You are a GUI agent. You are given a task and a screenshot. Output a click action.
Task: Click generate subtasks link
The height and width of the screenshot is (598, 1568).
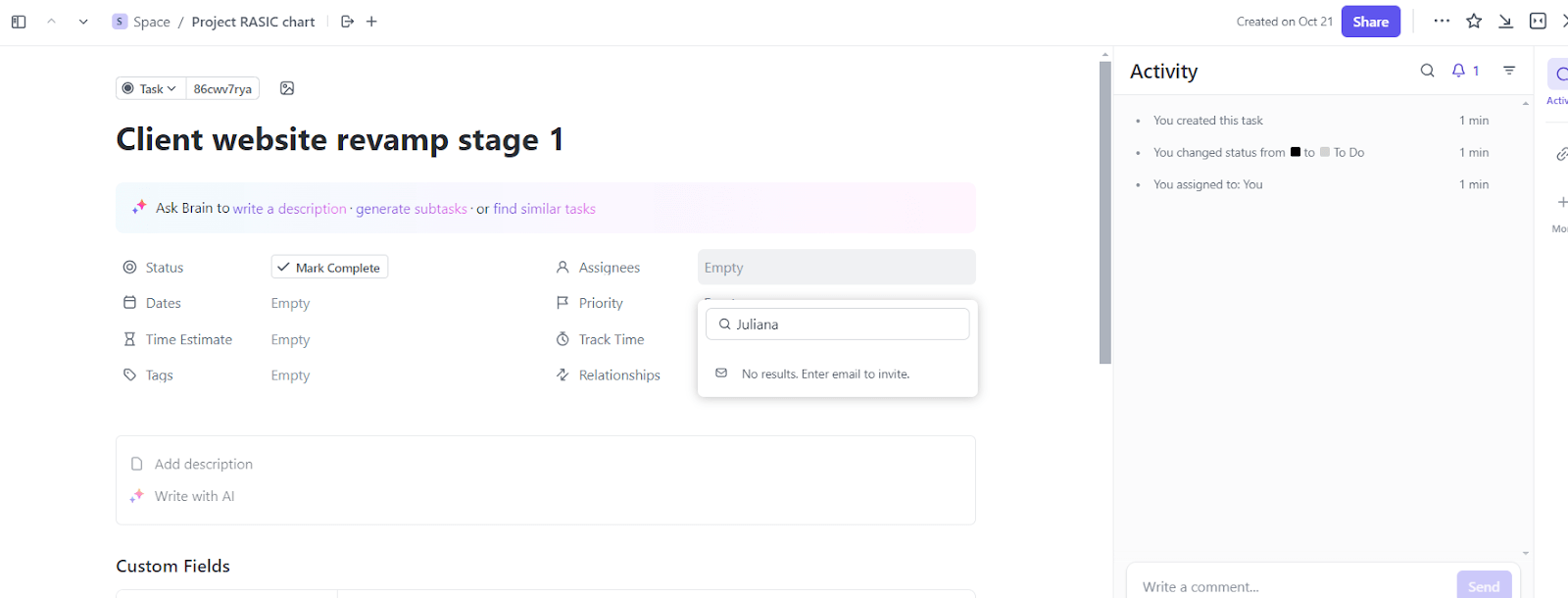(411, 209)
